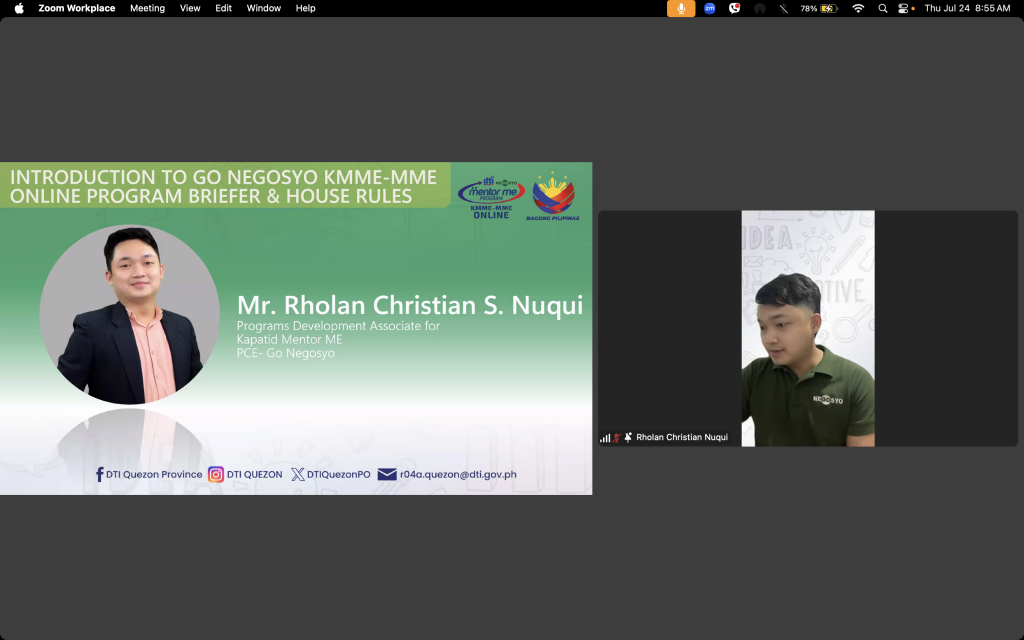Click the X icon for DTIQuezonPO

[x=298, y=475]
